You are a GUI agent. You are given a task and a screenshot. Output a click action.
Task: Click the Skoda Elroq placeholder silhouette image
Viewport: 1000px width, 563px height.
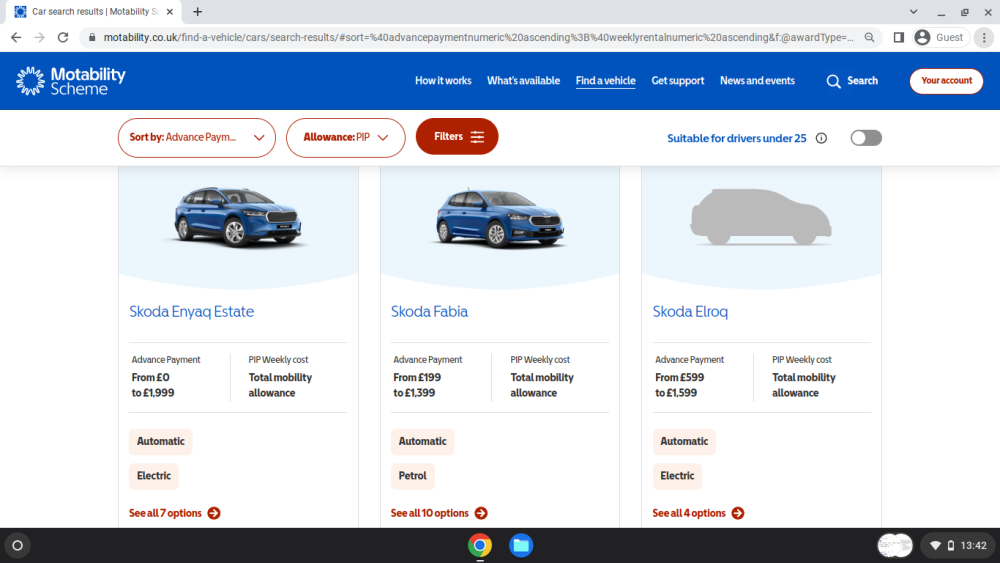761,217
